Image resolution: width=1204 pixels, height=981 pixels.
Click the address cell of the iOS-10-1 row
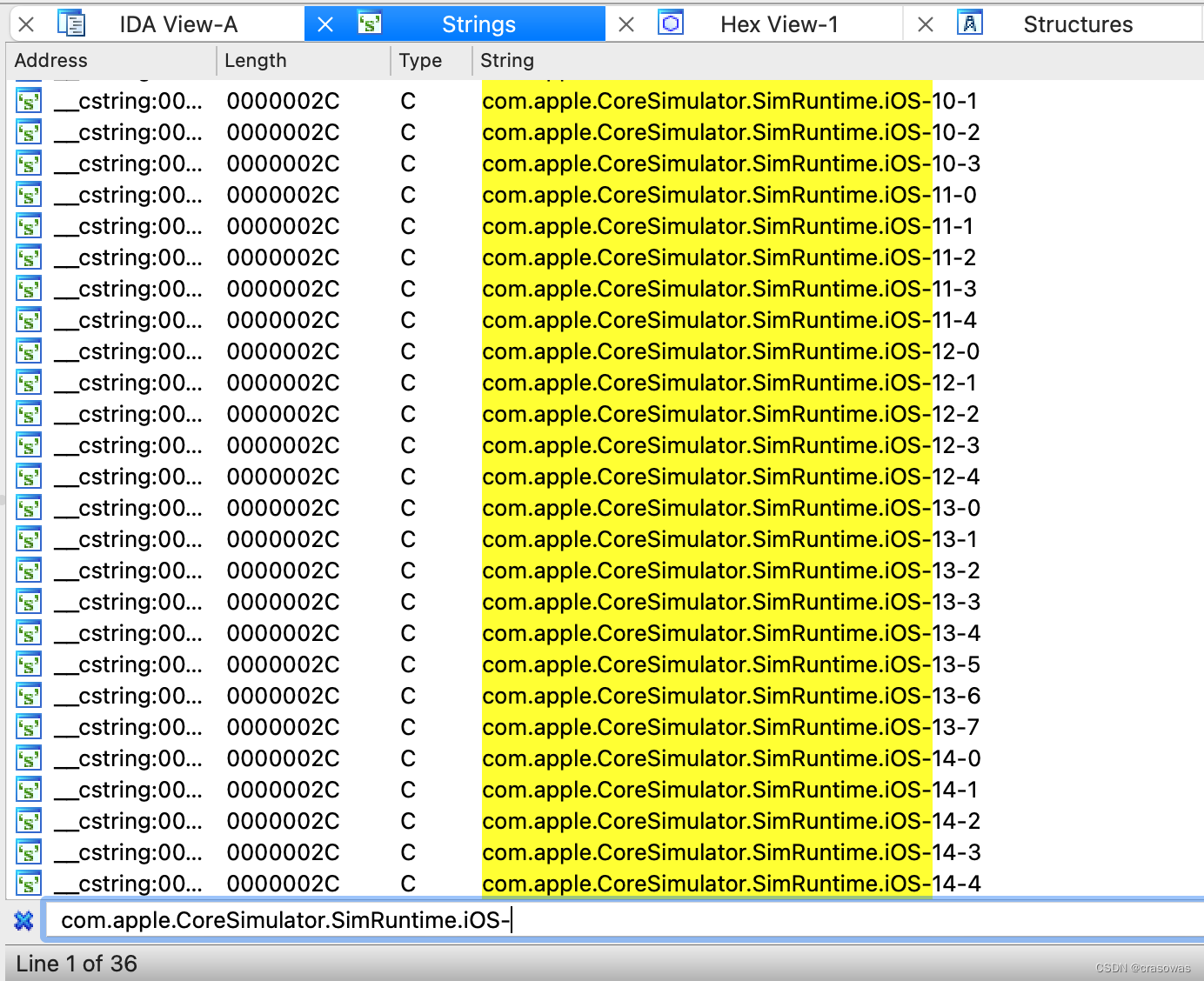128,102
